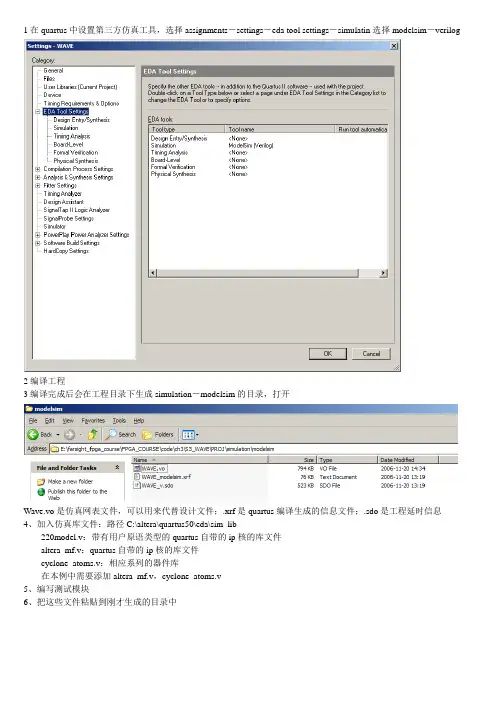The width and height of the screenshot is (496, 702).
Task: Click EDA tools table horizontal scrollbar
Action: (258, 273)
